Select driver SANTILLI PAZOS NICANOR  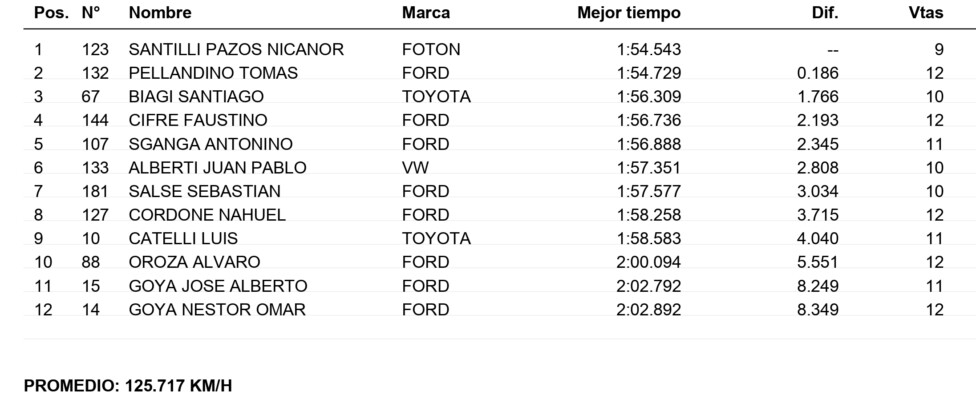(x=236, y=49)
